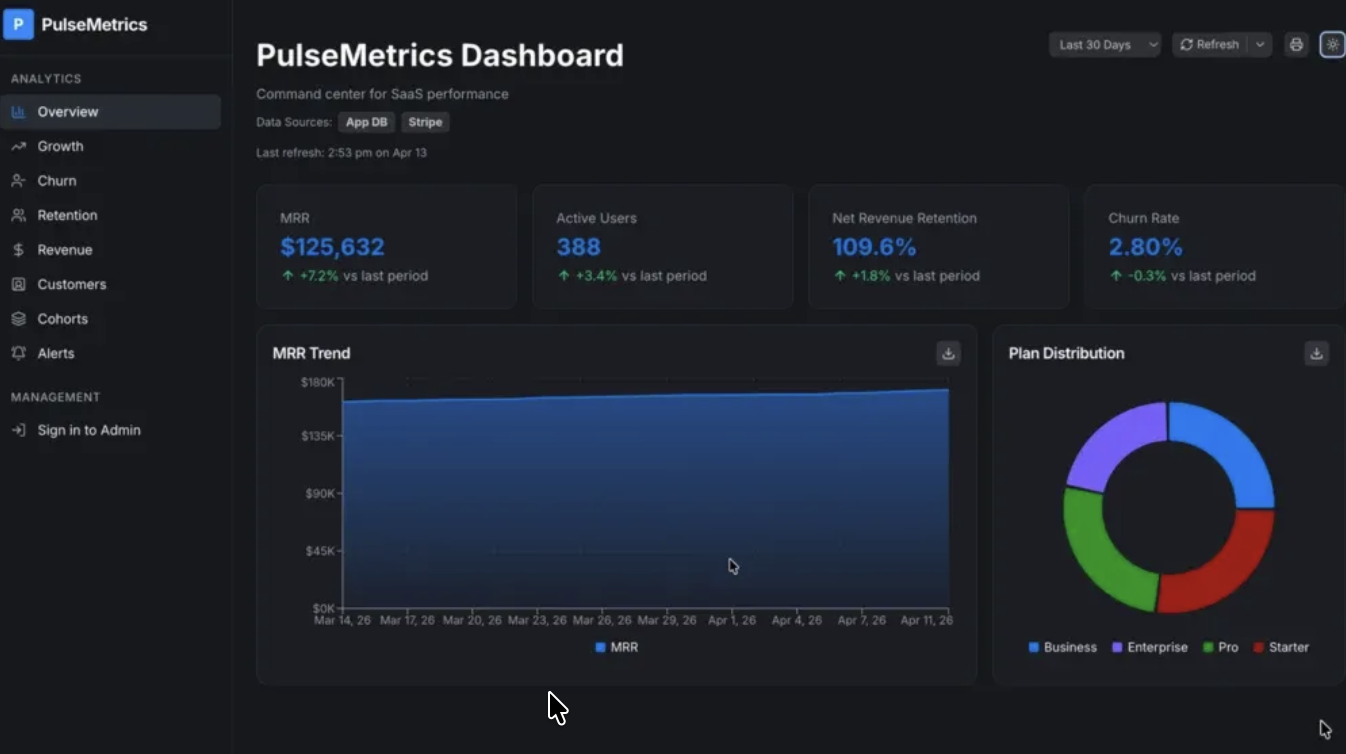Click the Churn user-minus icon
Screen dimensions: 1346x754
(18, 181)
